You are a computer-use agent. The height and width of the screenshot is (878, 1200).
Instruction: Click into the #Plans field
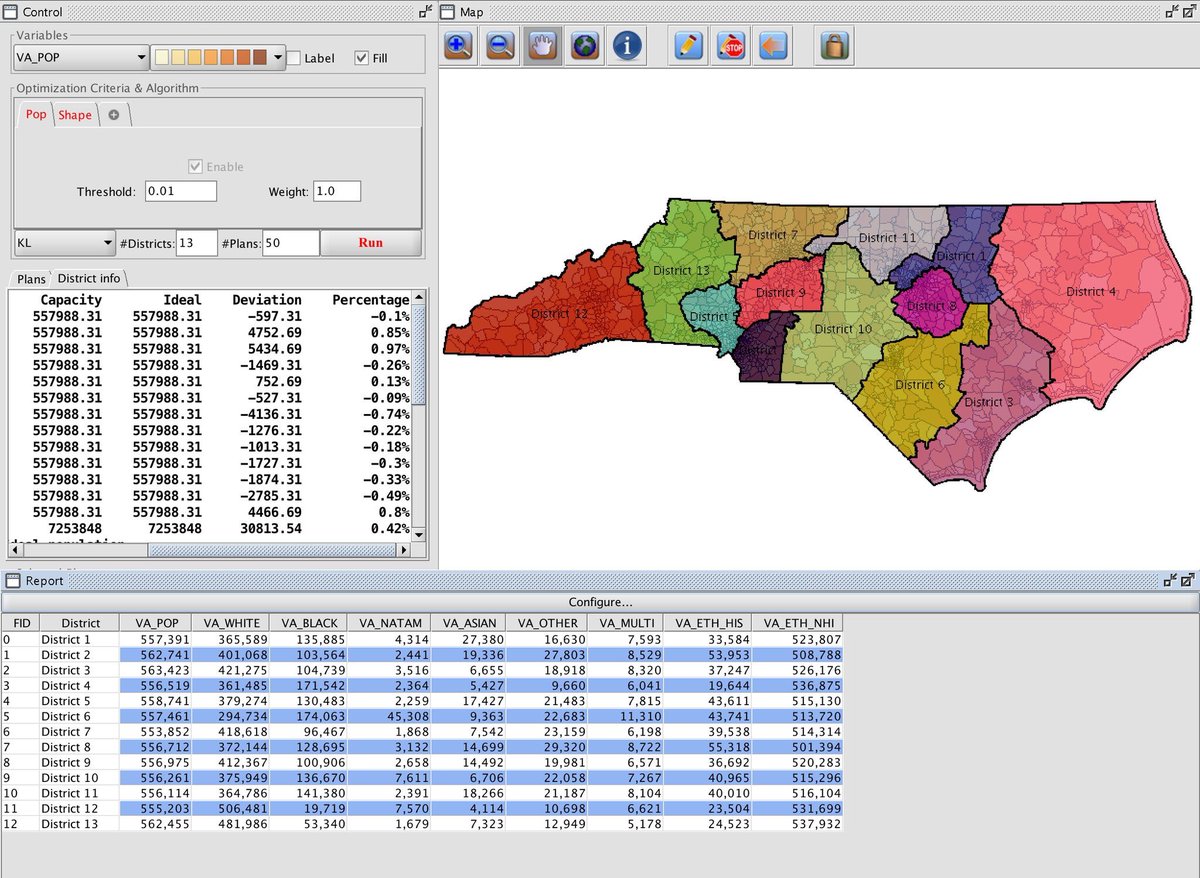point(291,242)
